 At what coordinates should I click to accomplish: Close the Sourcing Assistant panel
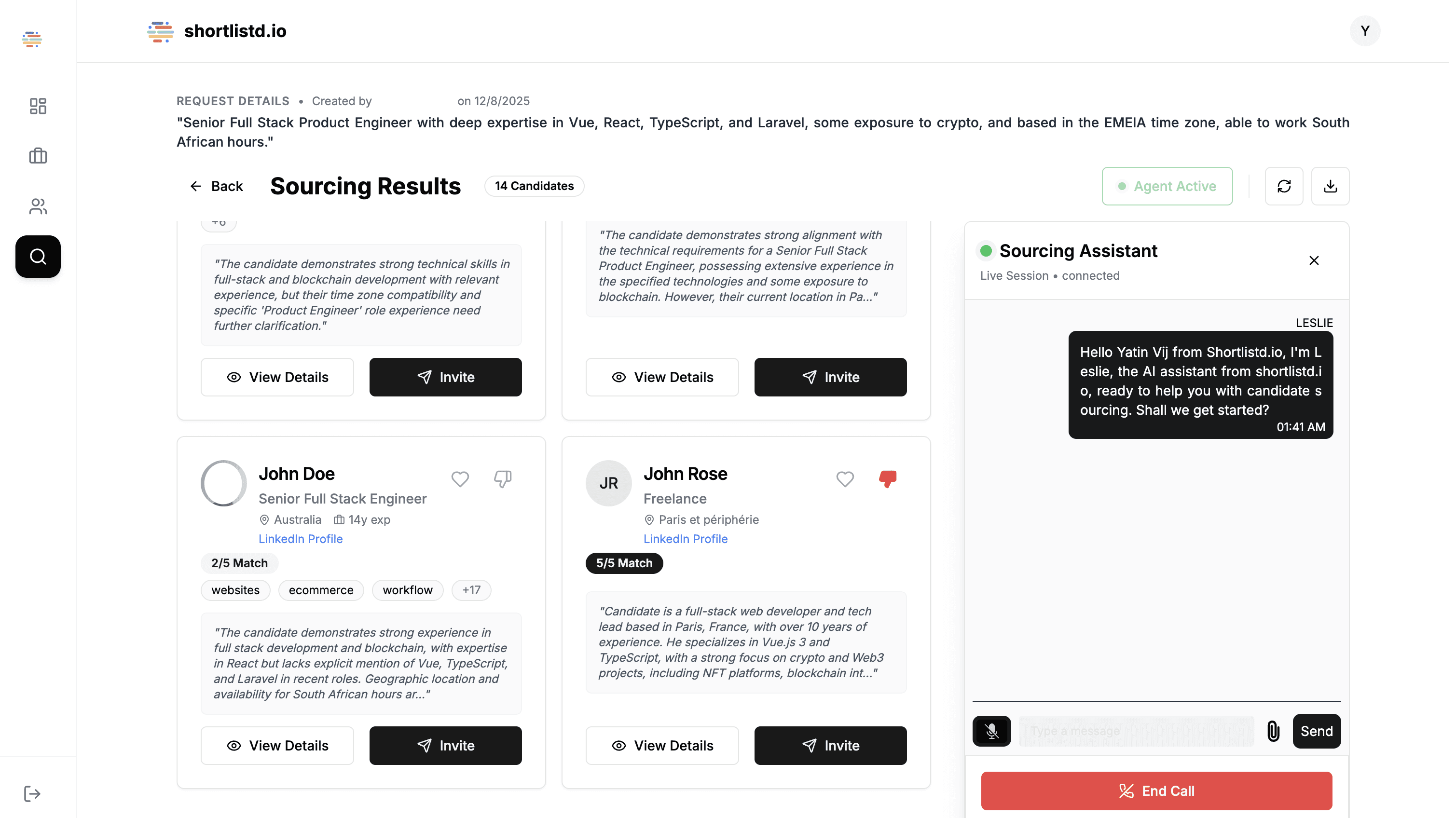point(1314,260)
